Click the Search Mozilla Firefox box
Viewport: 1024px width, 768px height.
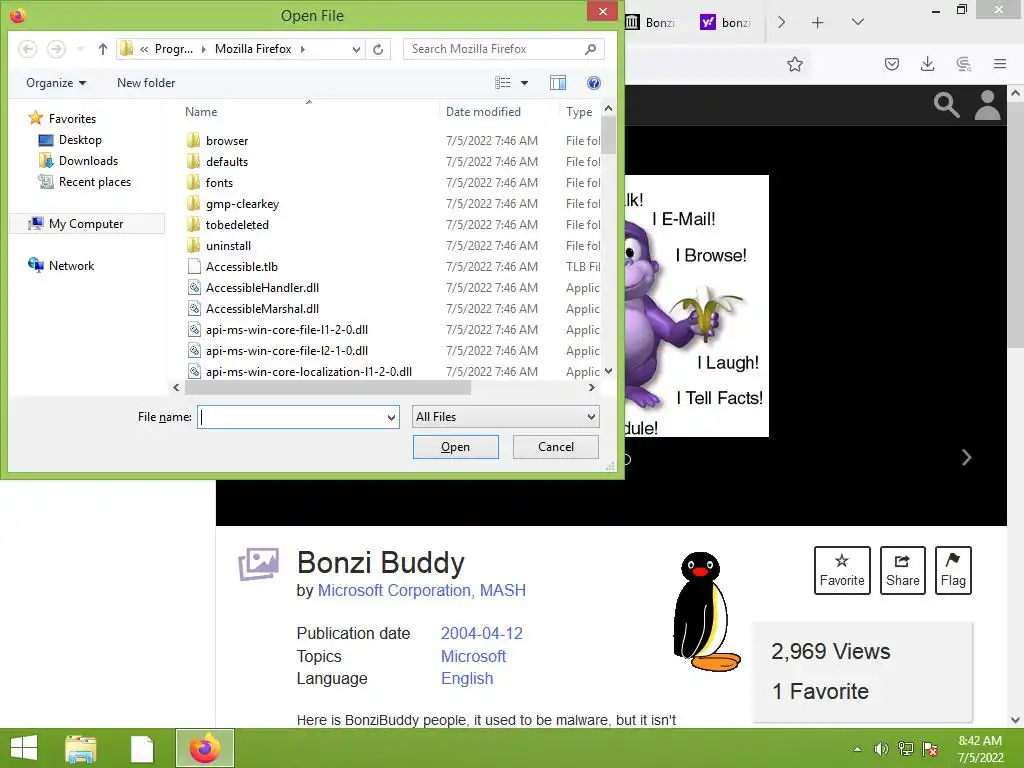pyautogui.click(x=504, y=49)
